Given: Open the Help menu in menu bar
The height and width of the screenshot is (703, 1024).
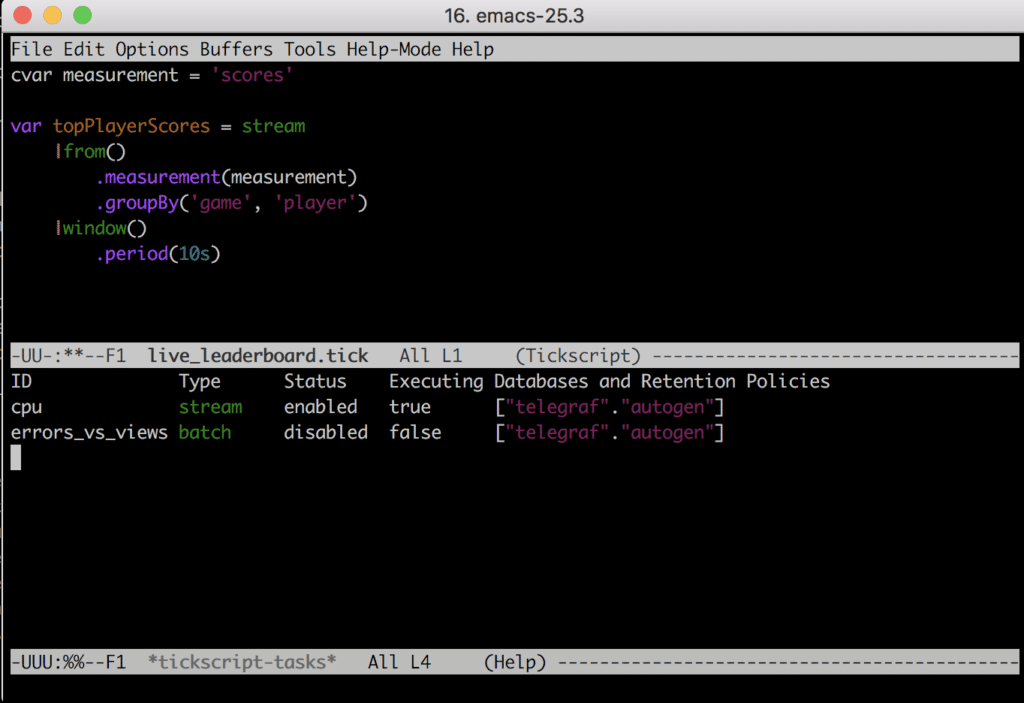Looking at the screenshot, I should pos(472,49).
